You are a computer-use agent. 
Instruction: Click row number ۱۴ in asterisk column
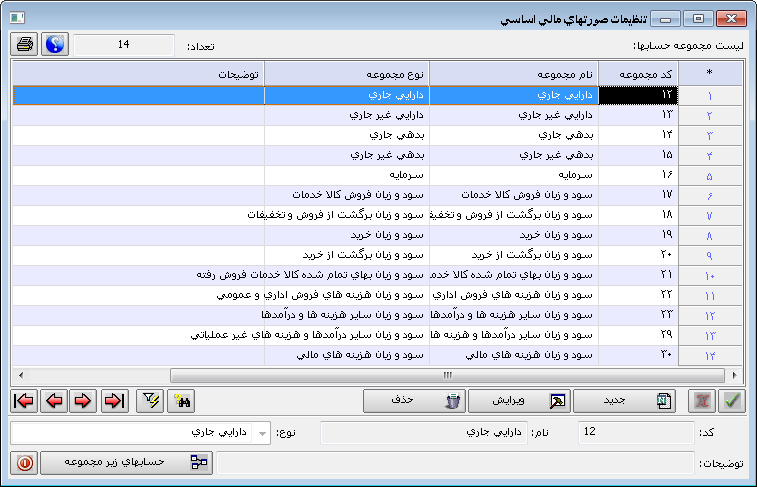[710, 355]
